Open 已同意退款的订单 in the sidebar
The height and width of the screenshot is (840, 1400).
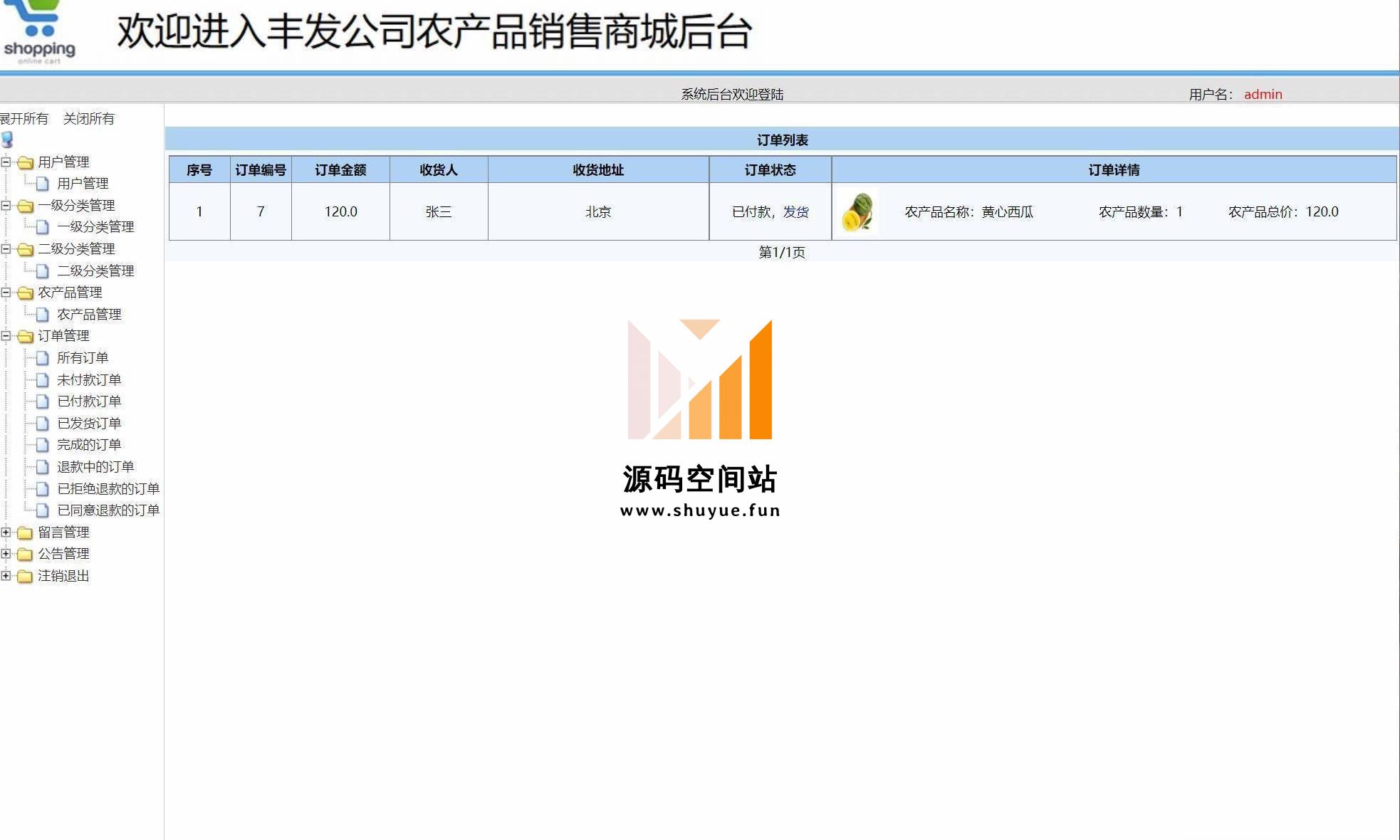point(108,510)
